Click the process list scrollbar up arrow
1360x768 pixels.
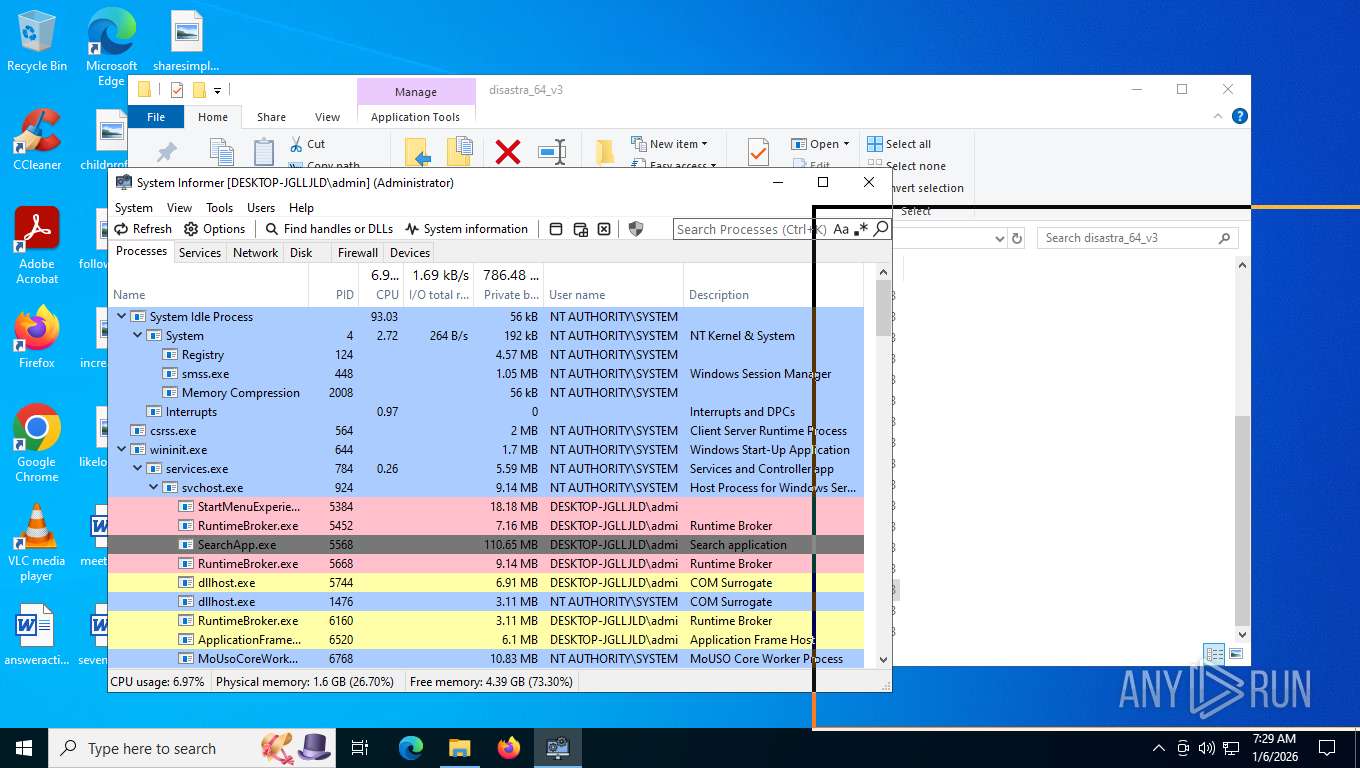click(x=883, y=272)
